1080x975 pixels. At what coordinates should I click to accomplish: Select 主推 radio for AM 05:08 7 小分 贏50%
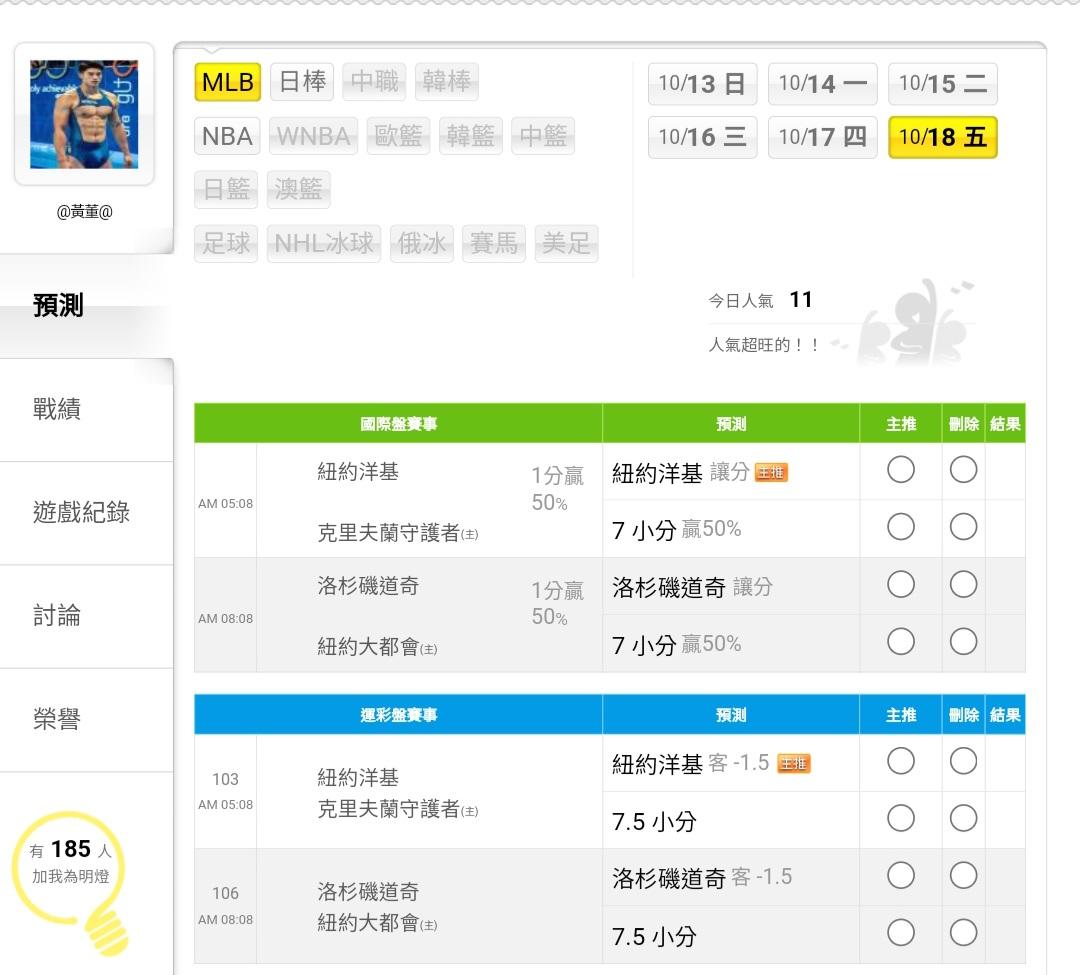900,527
